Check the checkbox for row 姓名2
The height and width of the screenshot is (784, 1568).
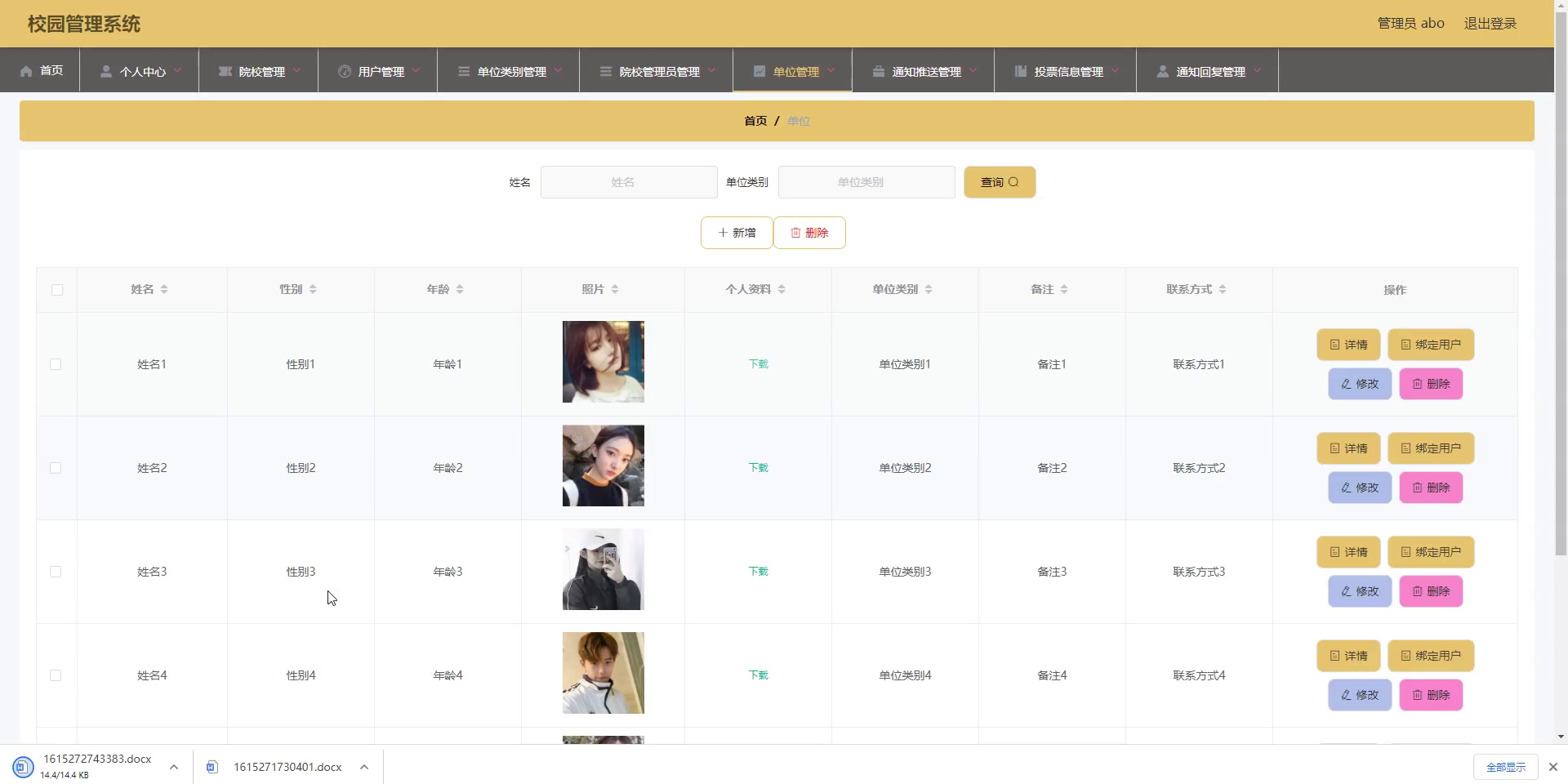tap(56, 468)
